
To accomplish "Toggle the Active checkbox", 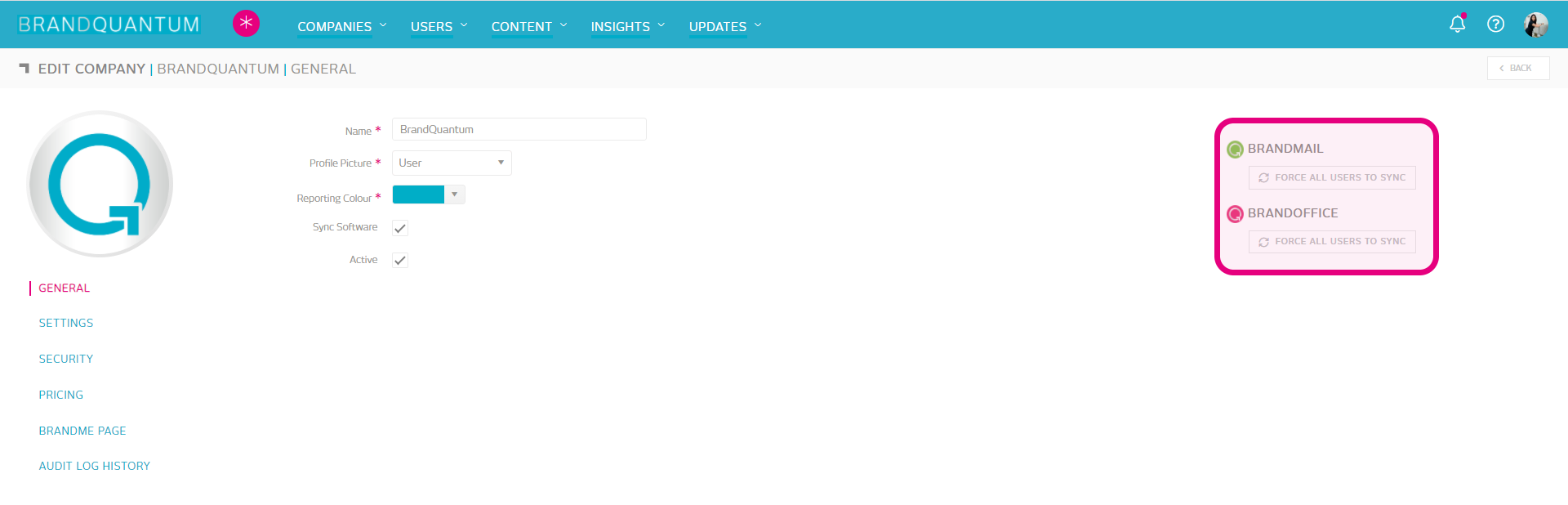I will [400, 261].
